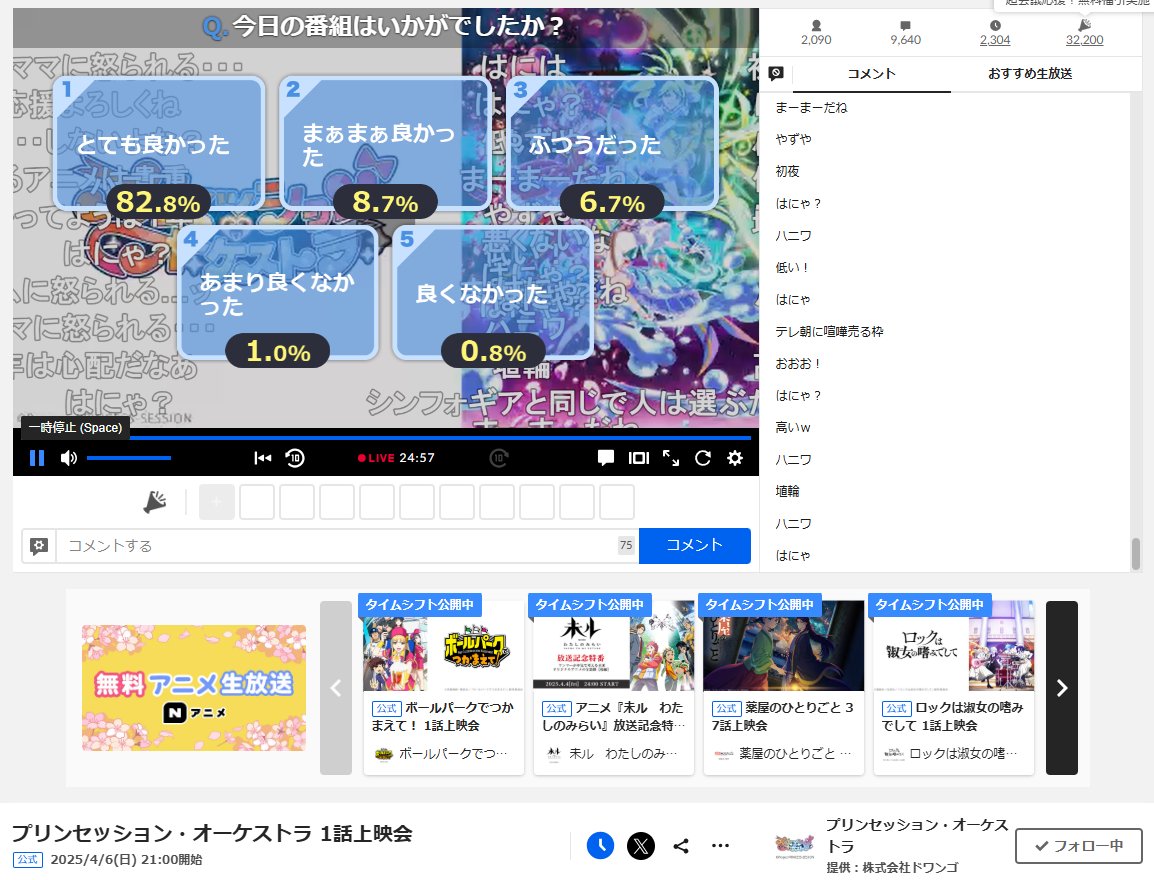Click poll option まあまあ良かった
The image size is (1154, 880).
(x=385, y=143)
